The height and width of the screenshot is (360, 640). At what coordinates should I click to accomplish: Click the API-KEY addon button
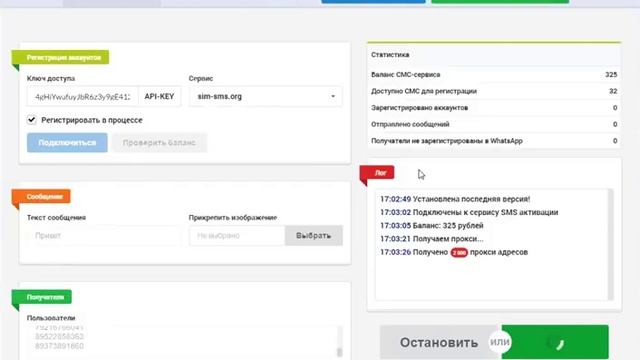coord(159,97)
